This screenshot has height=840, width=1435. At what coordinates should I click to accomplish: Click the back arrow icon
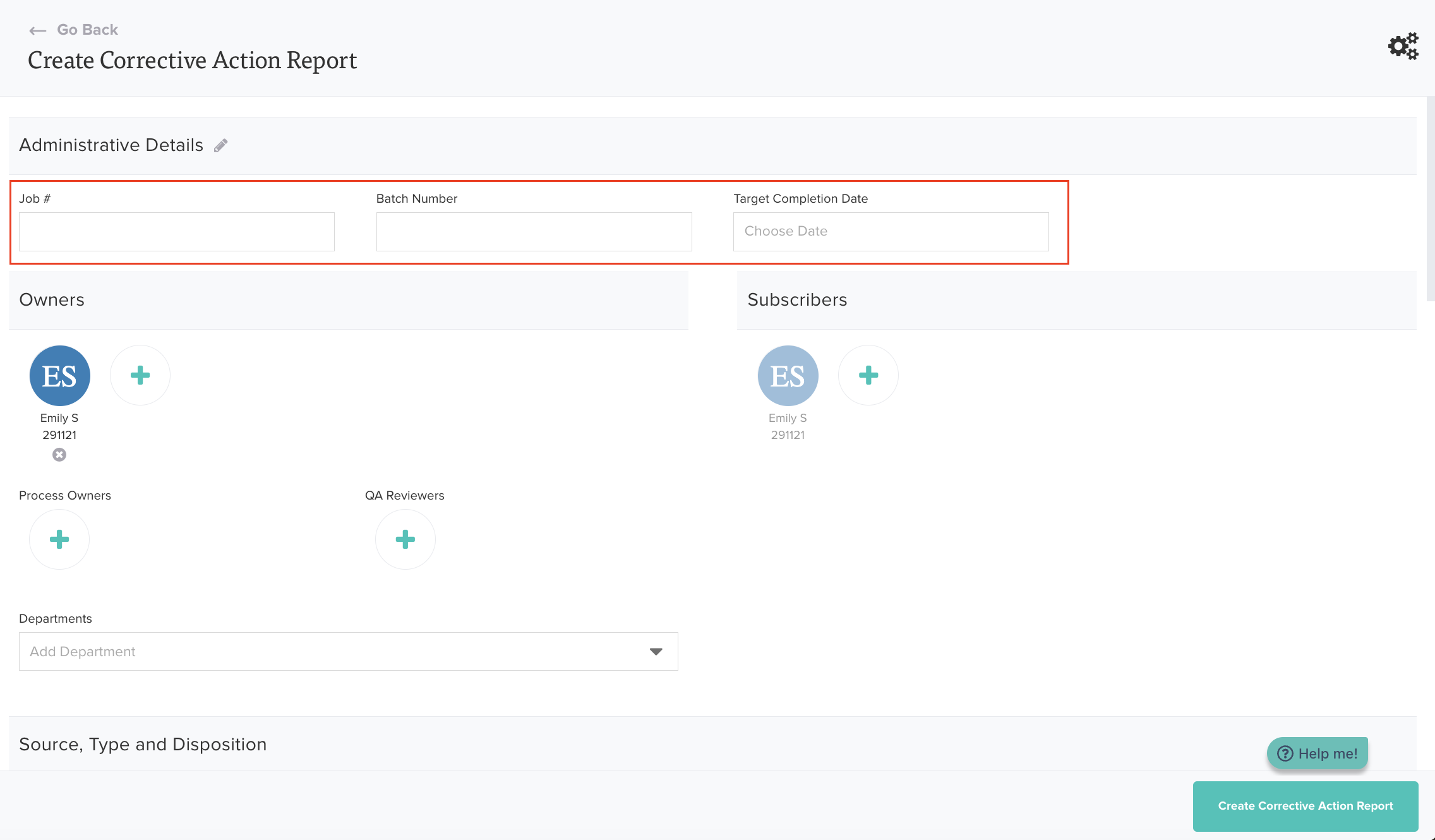[38, 30]
